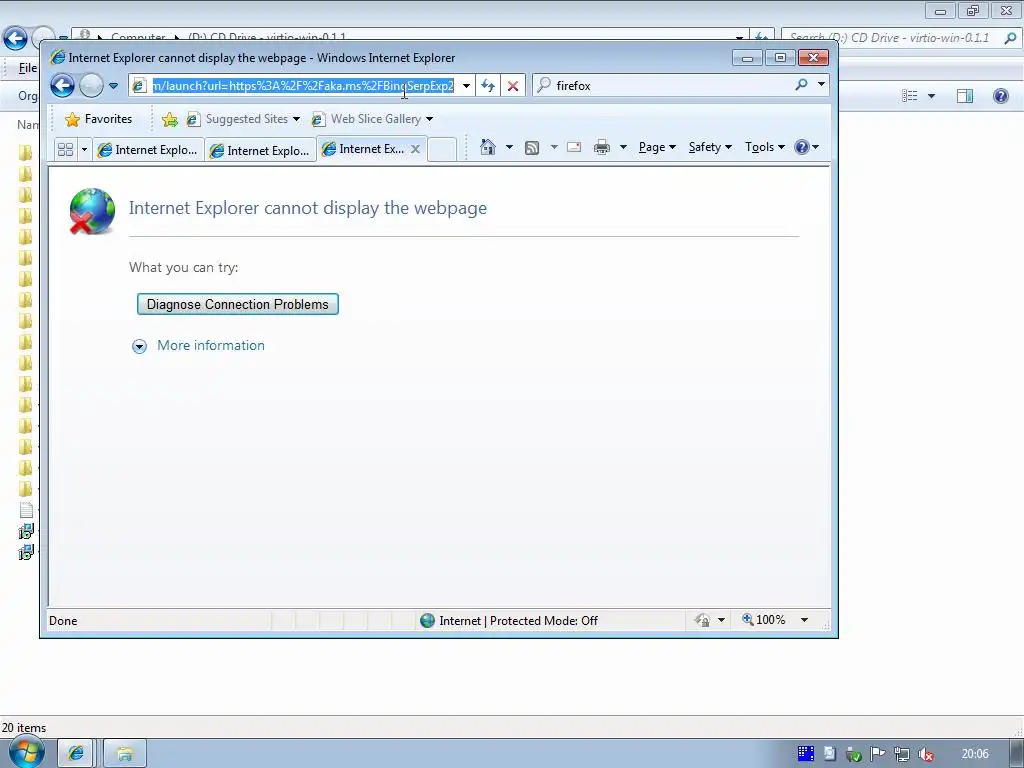Screen dimensions: 1024x768
Task: Click the 100% zoom level button
Action: (764, 620)
